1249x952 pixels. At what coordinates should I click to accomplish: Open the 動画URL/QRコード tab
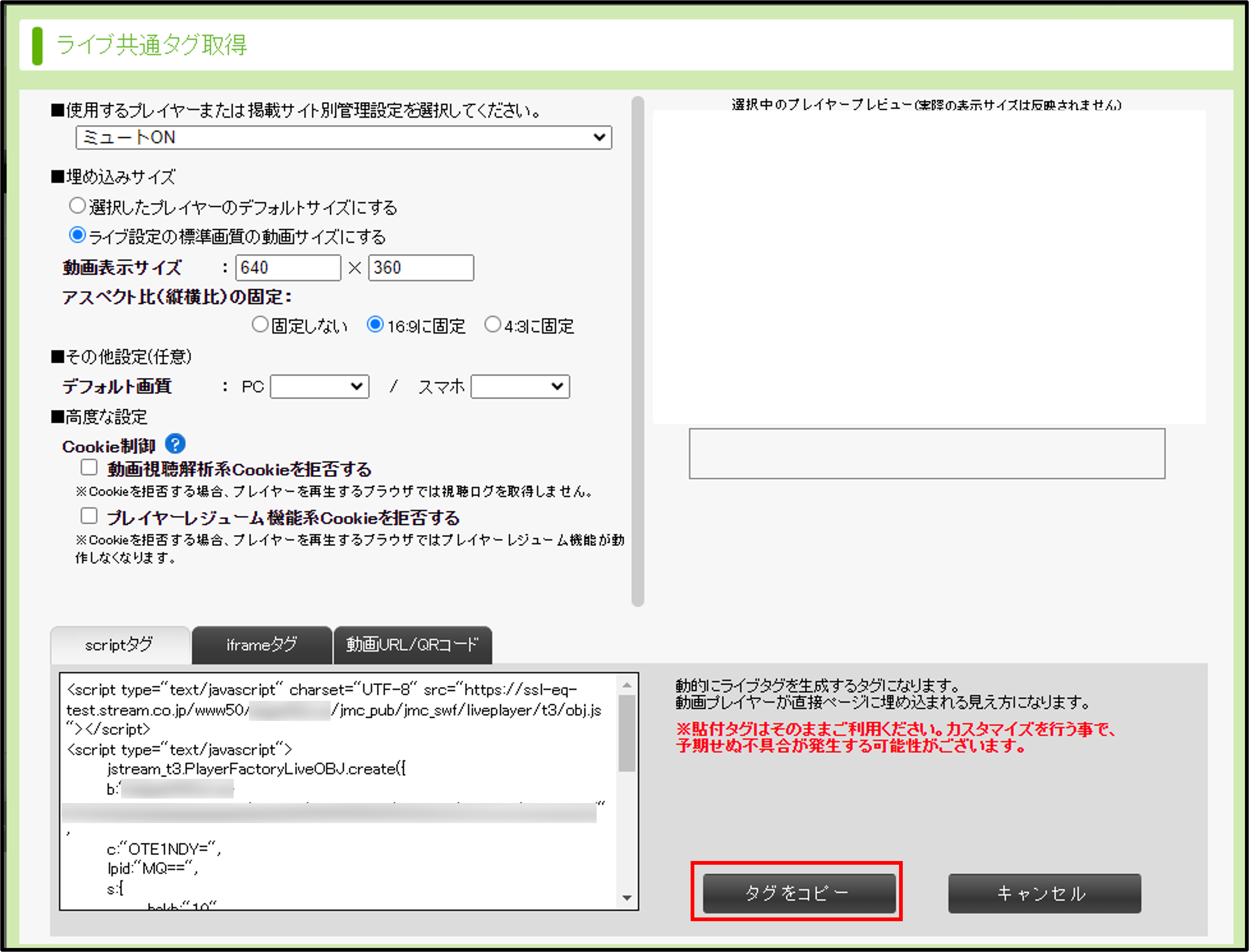pyautogui.click(x=412, y=645)
